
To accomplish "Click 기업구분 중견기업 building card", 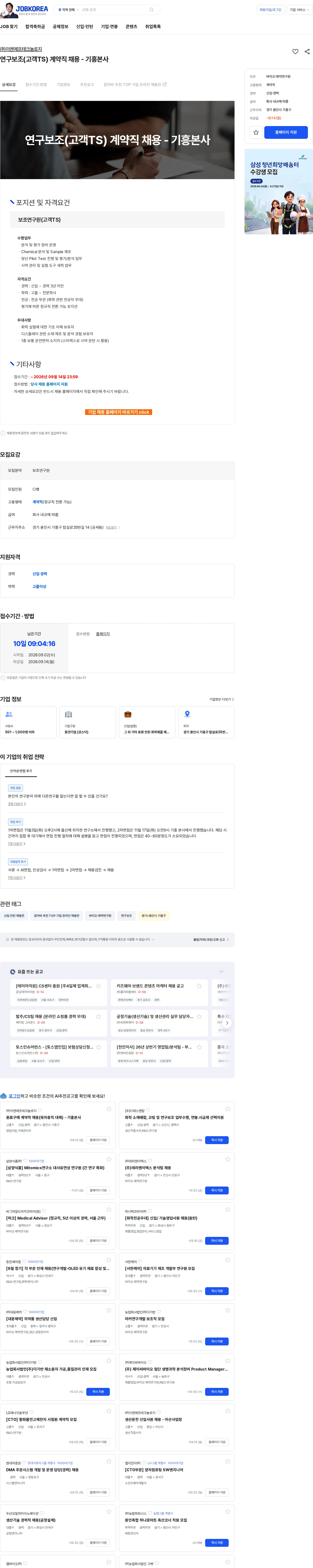I will 88,723.
